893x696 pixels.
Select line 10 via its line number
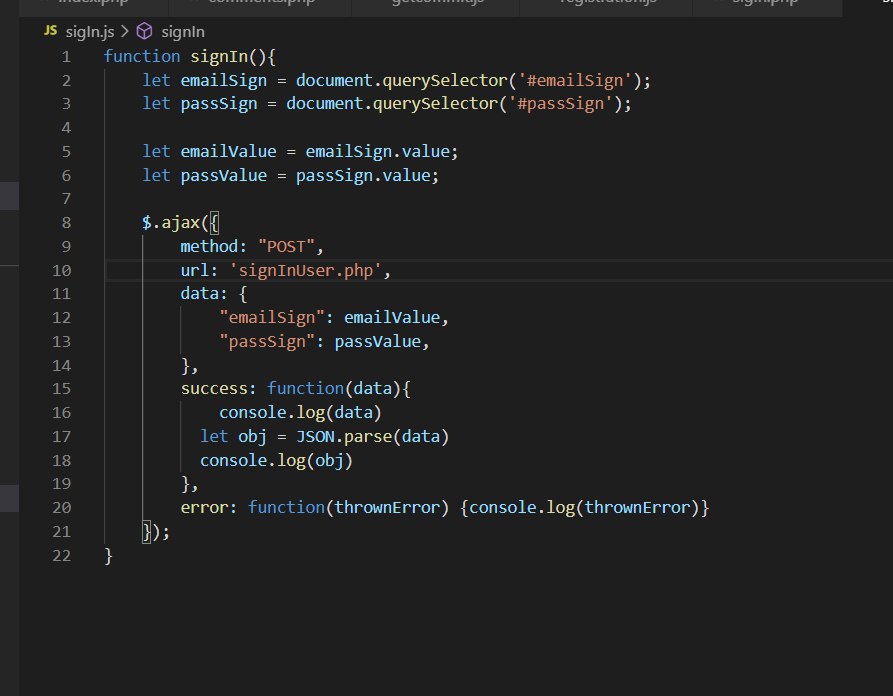tap(61, 270)
